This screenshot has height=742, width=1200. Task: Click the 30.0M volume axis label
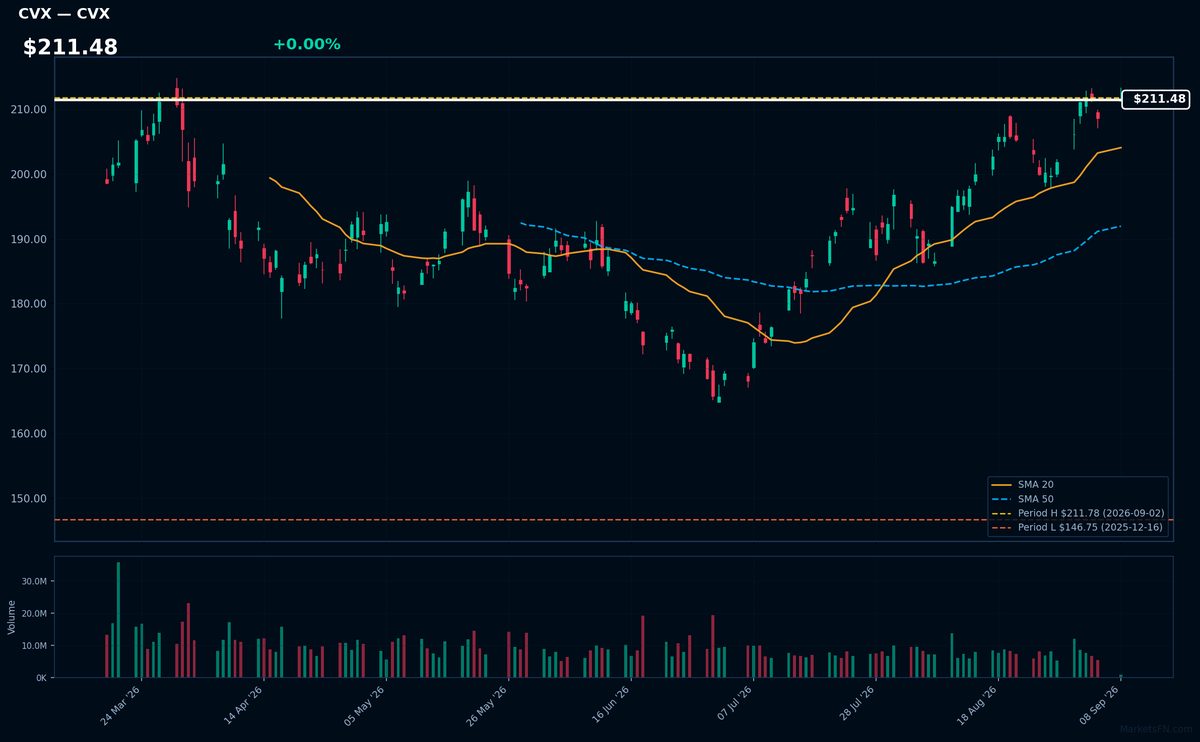tap(35, 581)
